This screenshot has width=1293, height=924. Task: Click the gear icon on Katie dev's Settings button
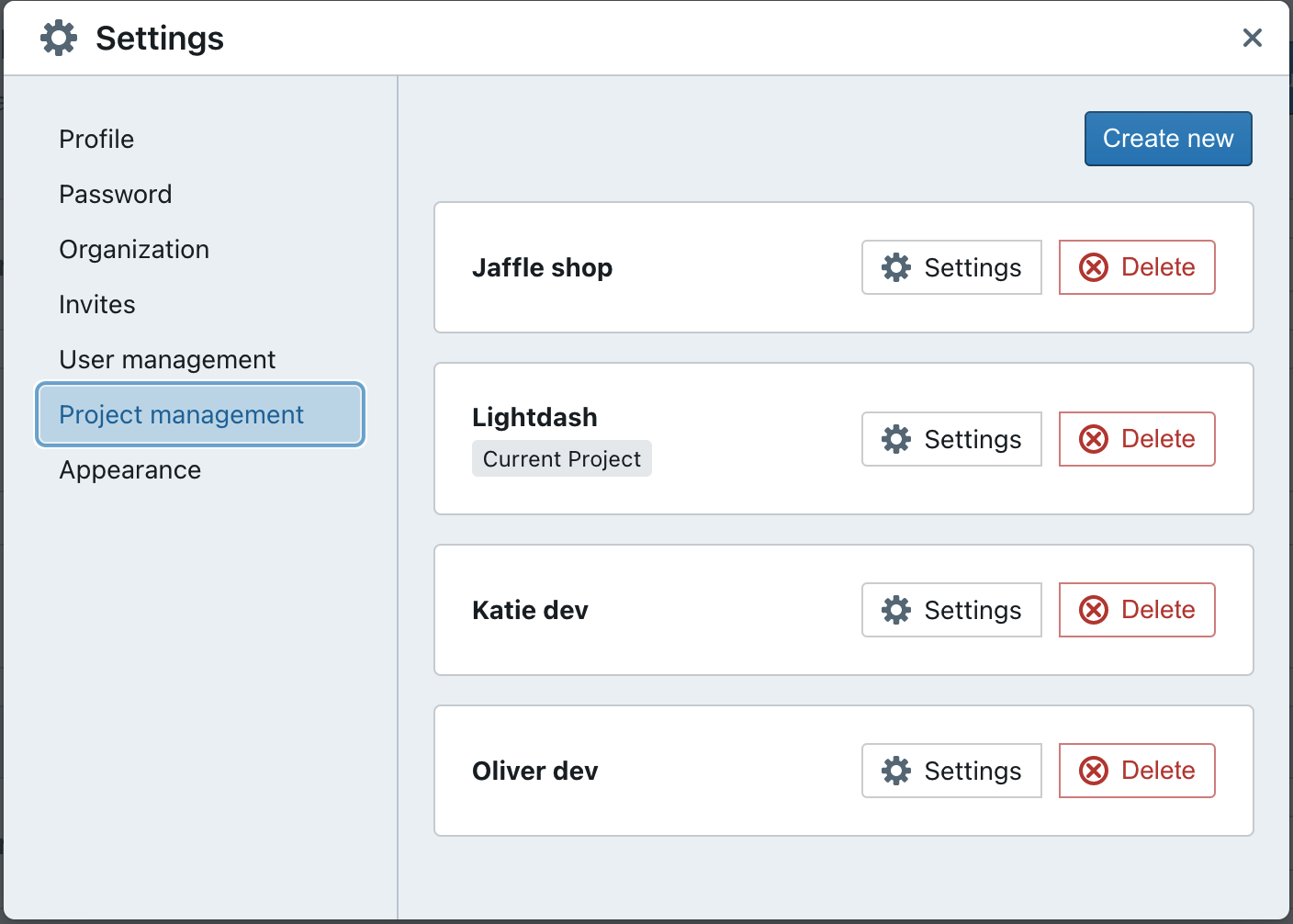tap(897, 610)
